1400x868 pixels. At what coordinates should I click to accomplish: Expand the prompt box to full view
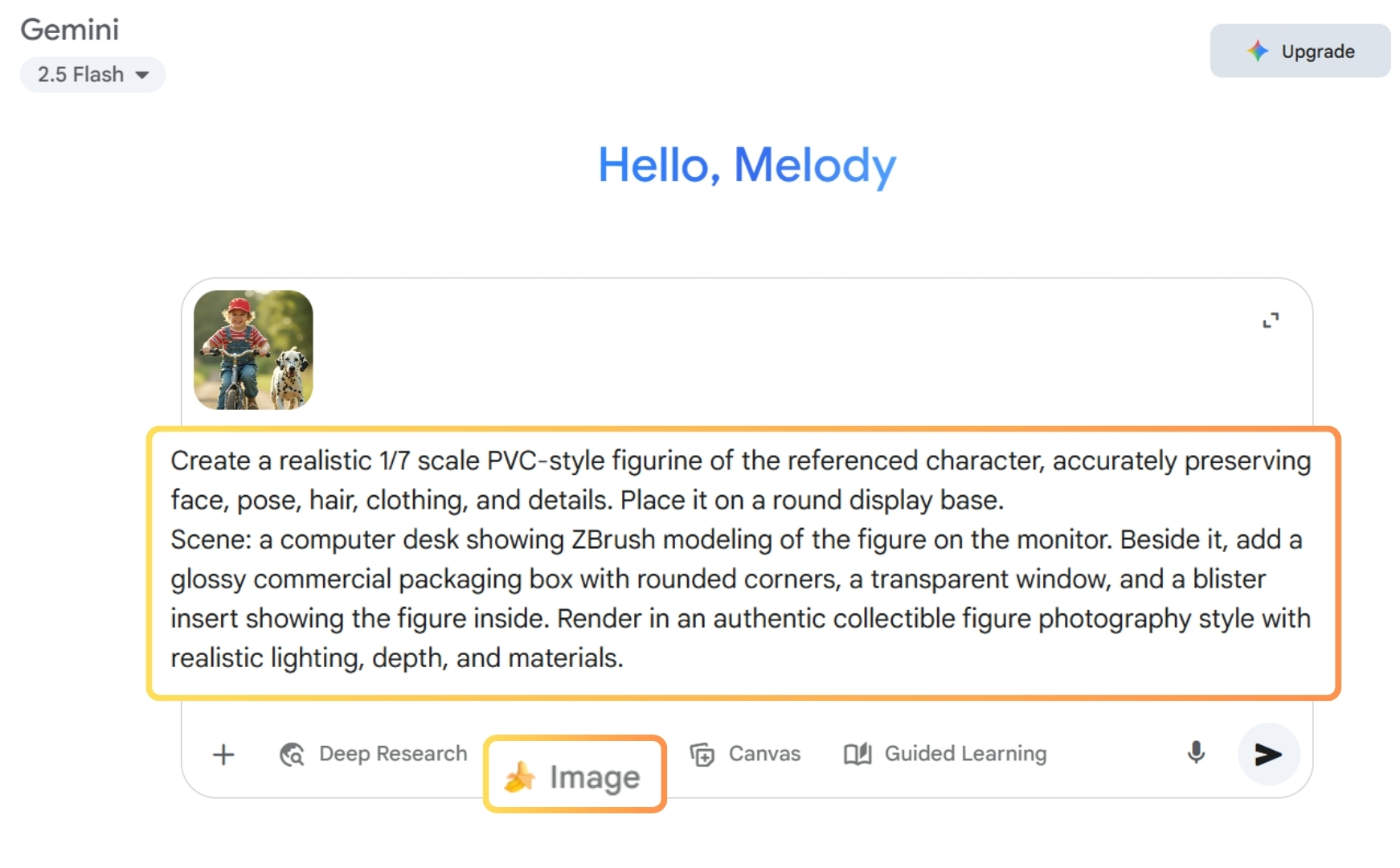tap(1271, 321)
